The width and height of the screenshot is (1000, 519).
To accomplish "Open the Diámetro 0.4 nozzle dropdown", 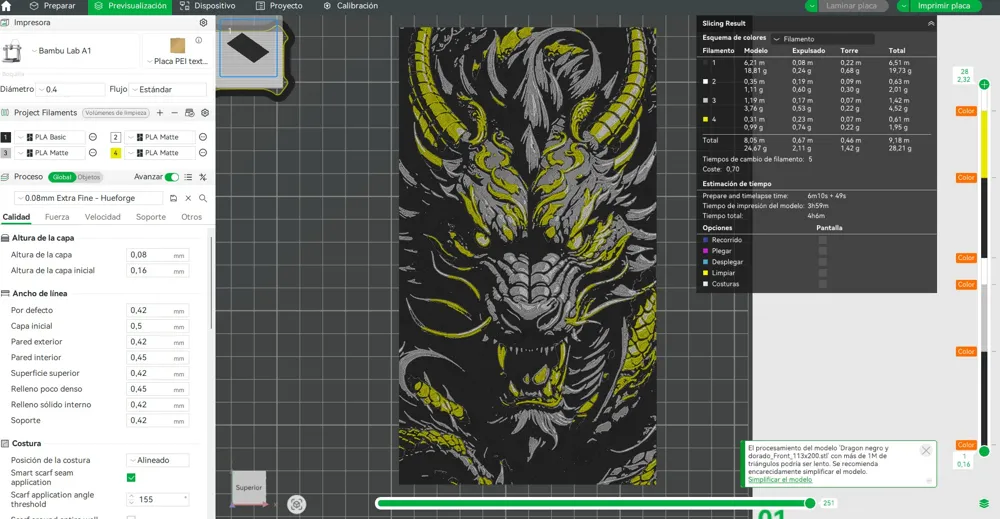I will tap(70, 90).
